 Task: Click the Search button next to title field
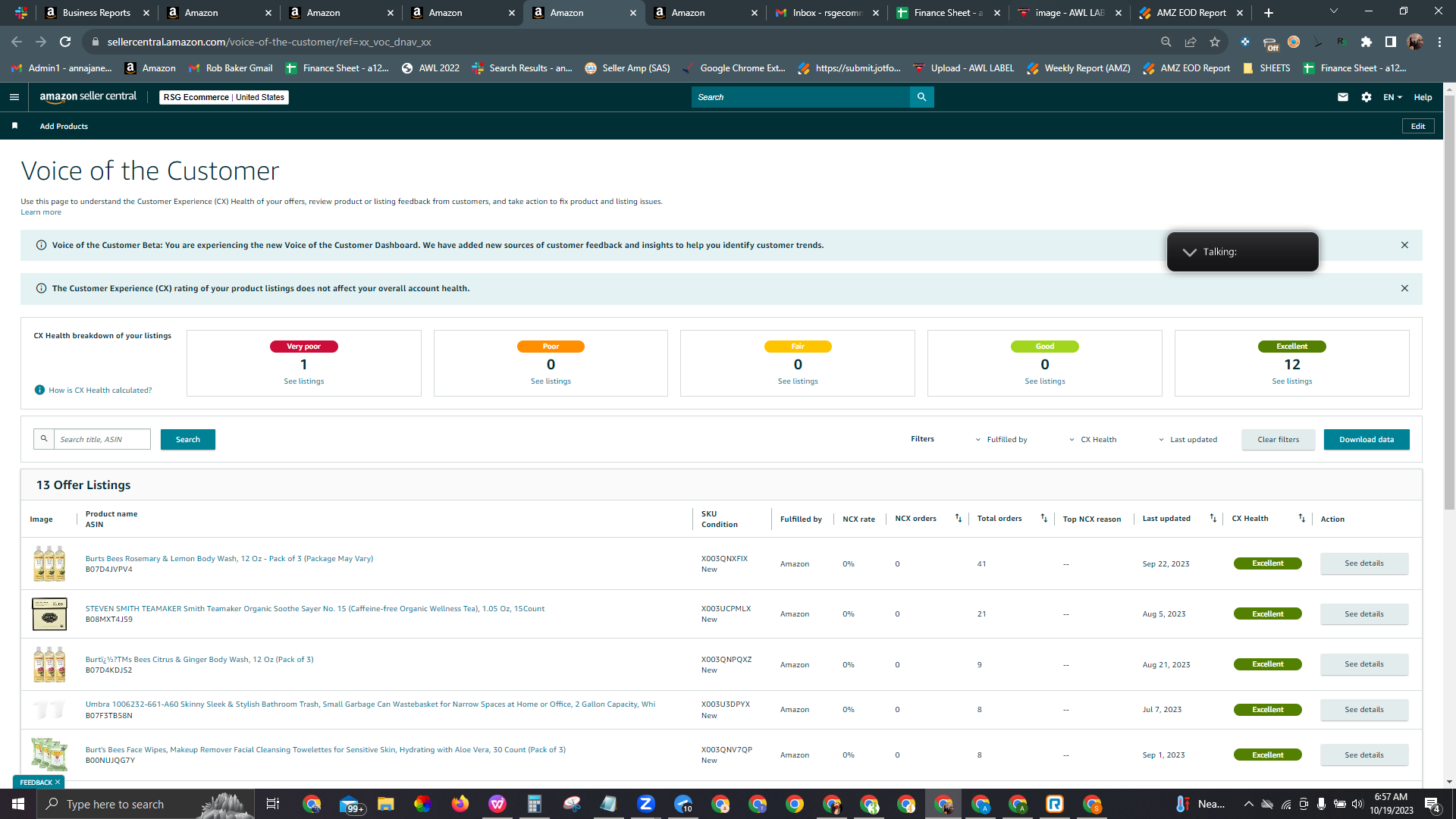pos(188,439)
